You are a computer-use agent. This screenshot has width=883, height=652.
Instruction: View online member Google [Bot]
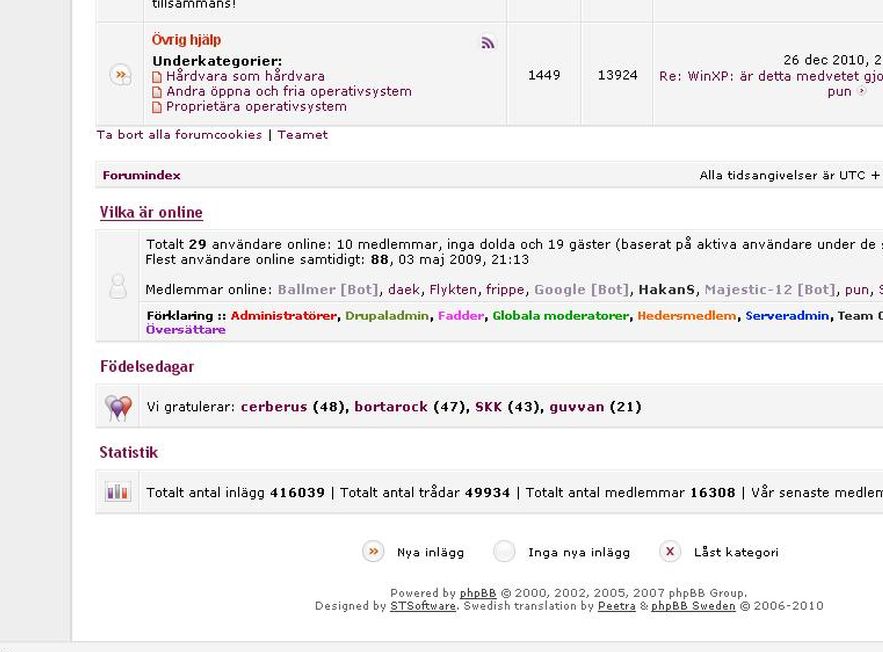tap(582, 289)
